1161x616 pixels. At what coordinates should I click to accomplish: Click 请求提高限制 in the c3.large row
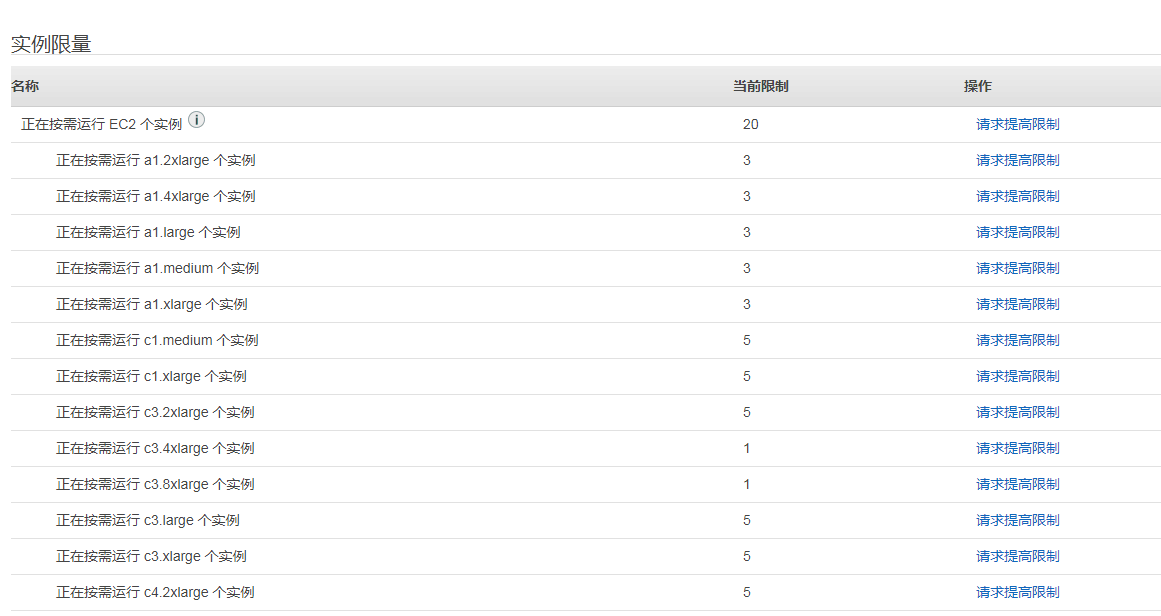(x=1017, y=520)
